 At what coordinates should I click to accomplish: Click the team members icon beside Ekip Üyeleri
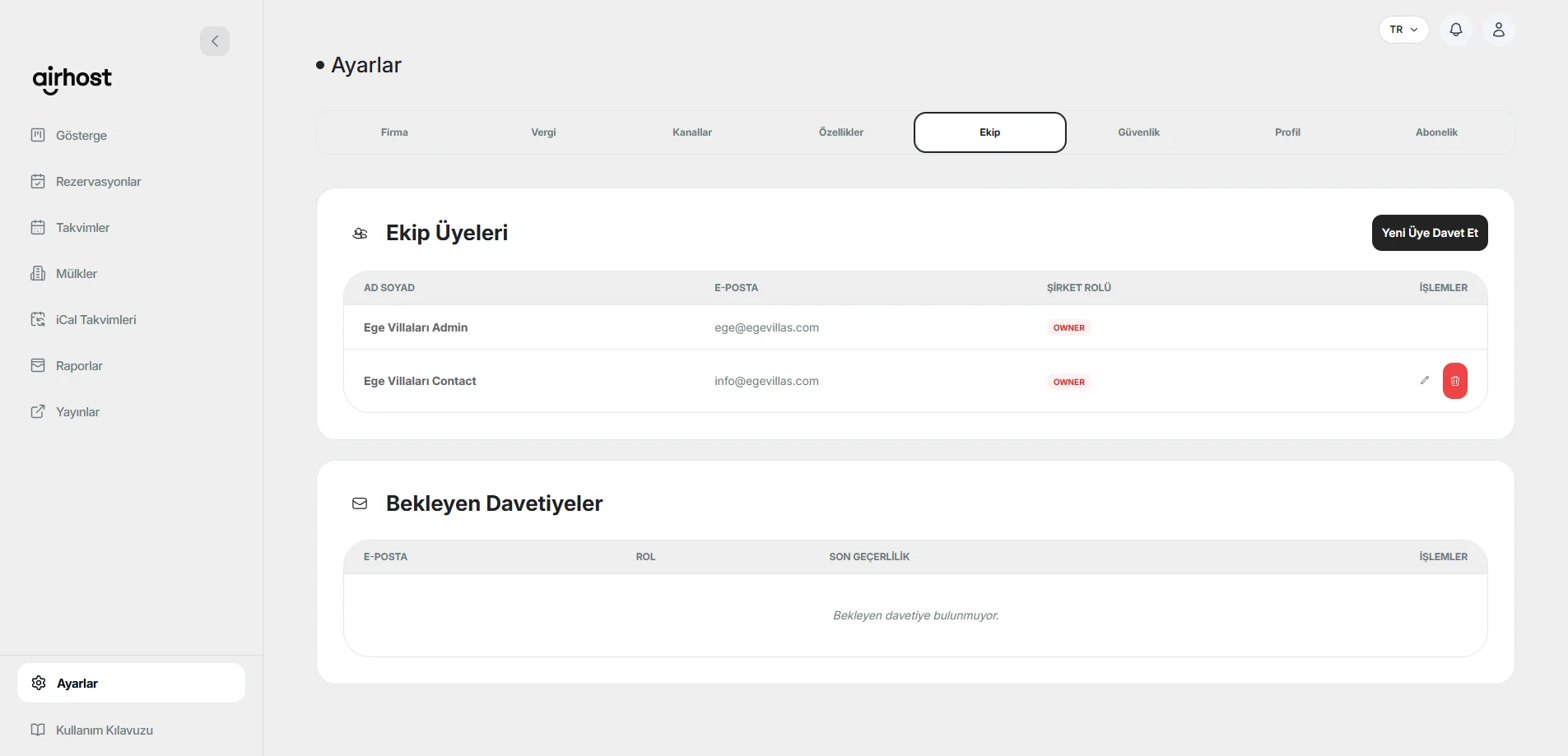click(x=360, y=234)
